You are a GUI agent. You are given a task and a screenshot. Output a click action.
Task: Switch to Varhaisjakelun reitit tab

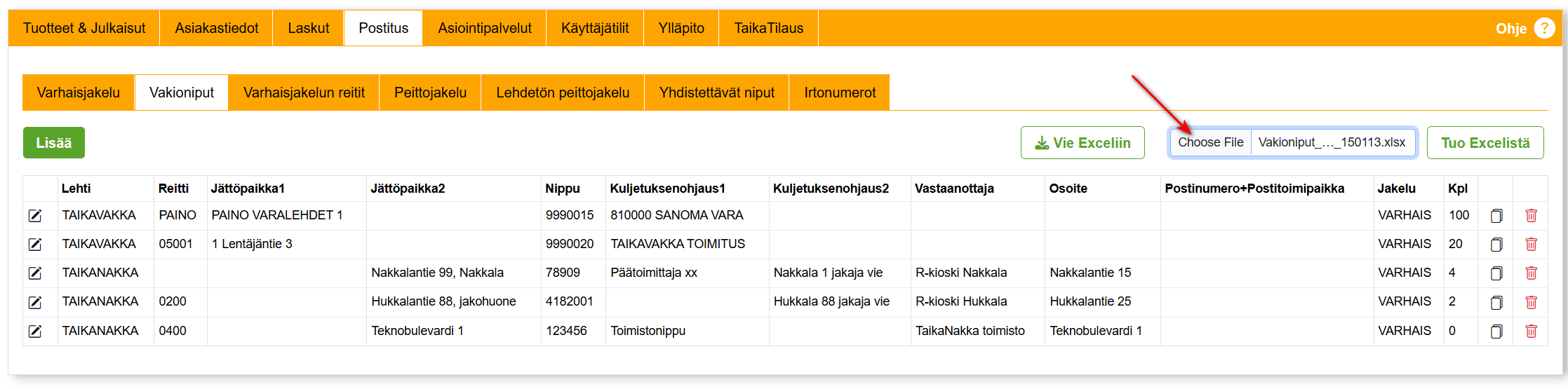[x=304, y=93]
